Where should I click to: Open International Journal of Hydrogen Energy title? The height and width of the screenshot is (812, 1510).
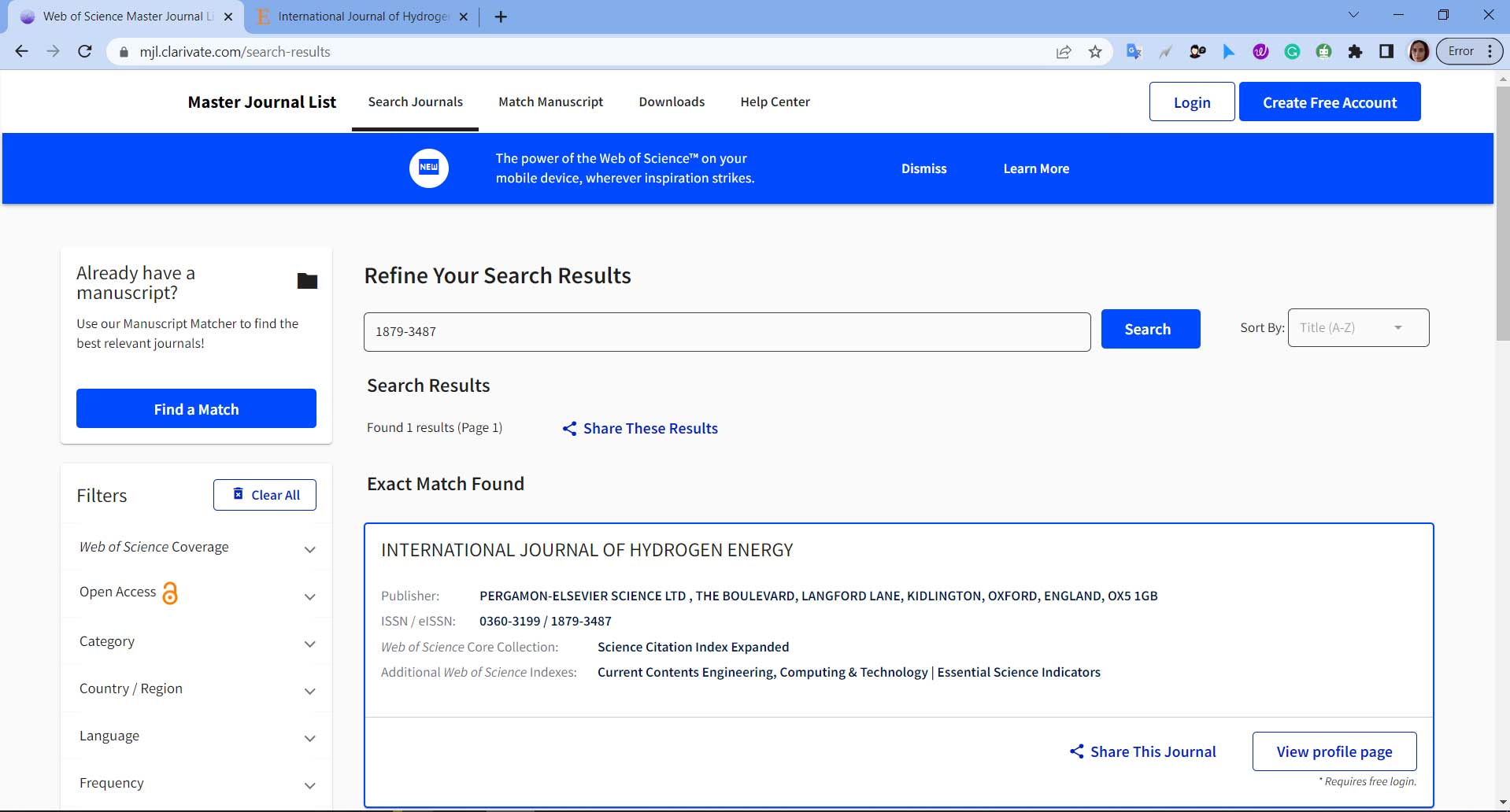(x=587, y=550)
